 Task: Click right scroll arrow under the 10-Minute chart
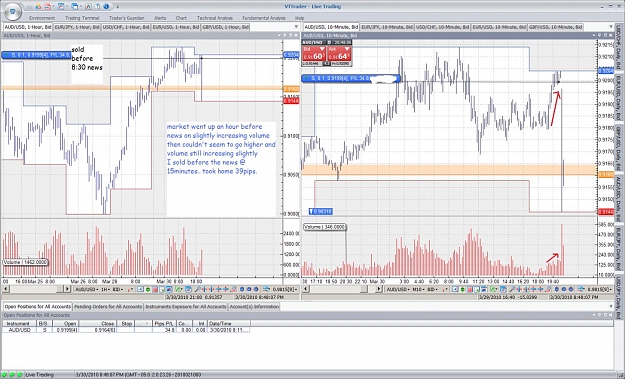point(379,289)
